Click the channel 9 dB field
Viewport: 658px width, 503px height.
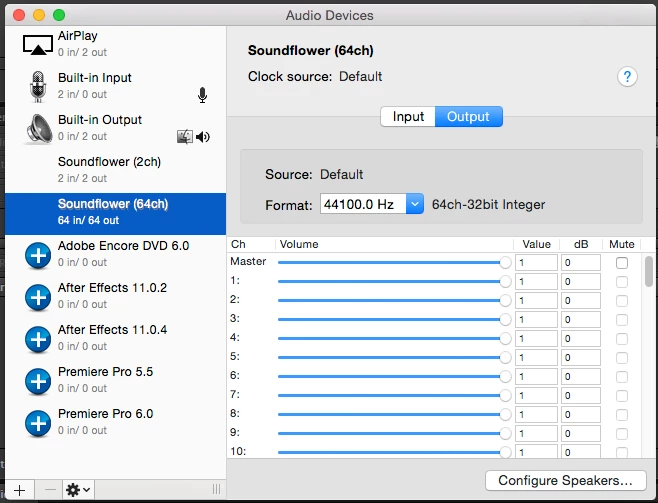tap(581, 433)
